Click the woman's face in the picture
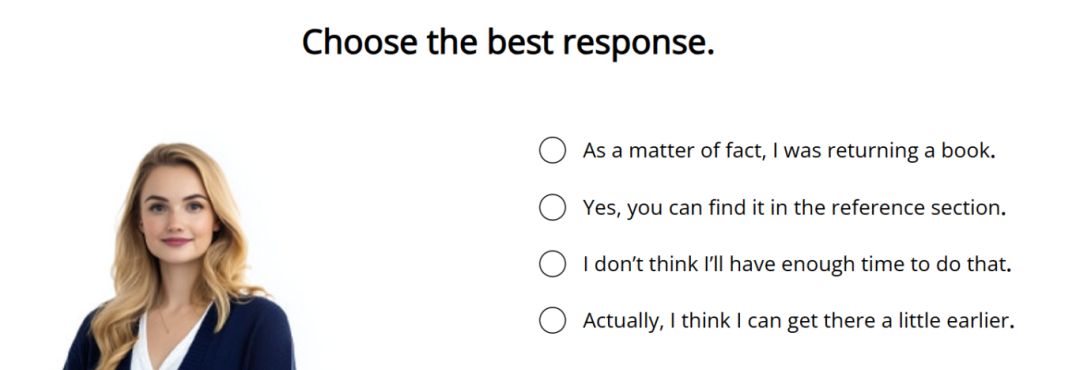This screenshot has height=370, width=1080. [176, 212]
